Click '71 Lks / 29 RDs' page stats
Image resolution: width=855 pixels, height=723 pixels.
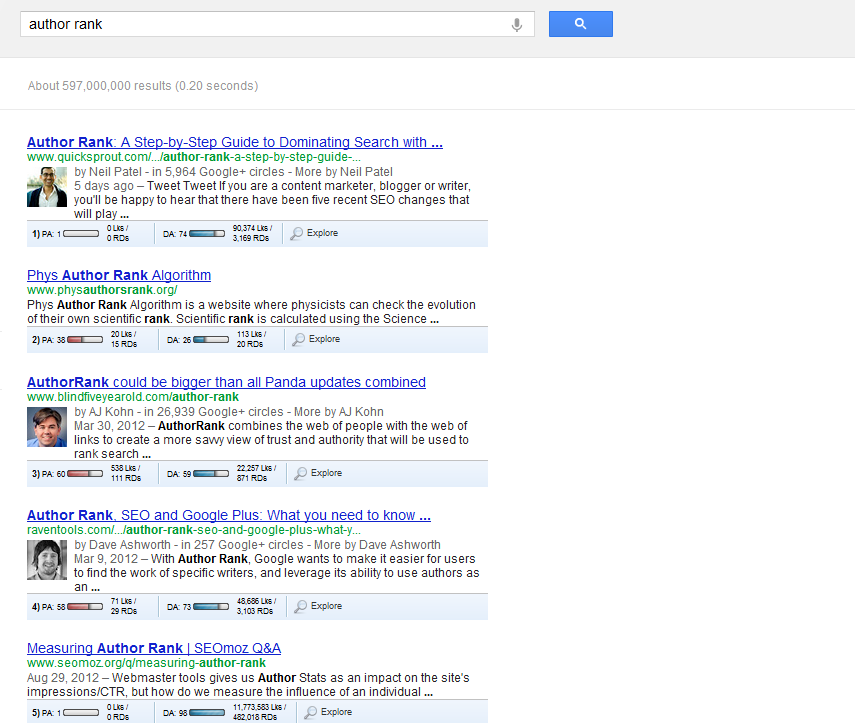(124, 606)
